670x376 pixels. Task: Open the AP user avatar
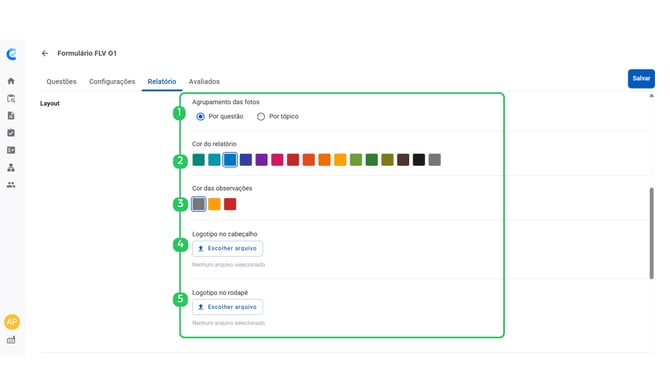pyautogui.click(x=12, y=322)
